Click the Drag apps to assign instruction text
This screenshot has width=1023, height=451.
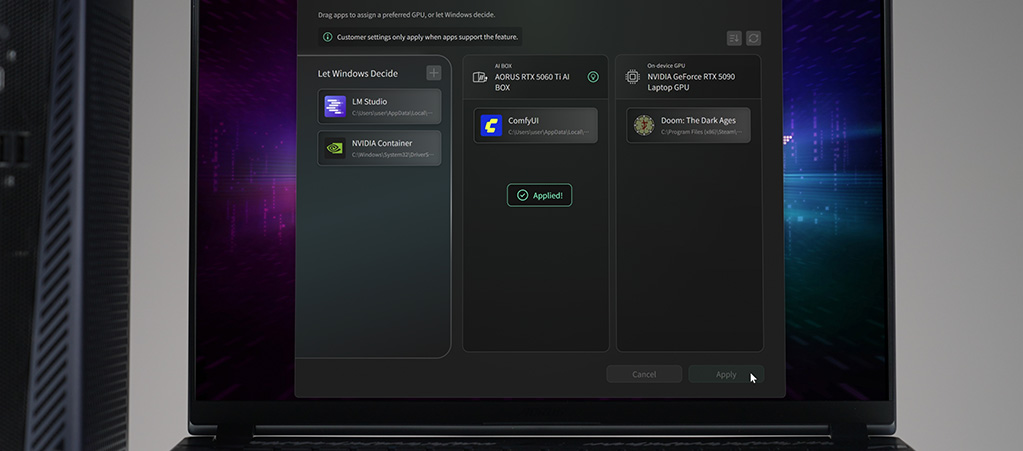point(406,14)
